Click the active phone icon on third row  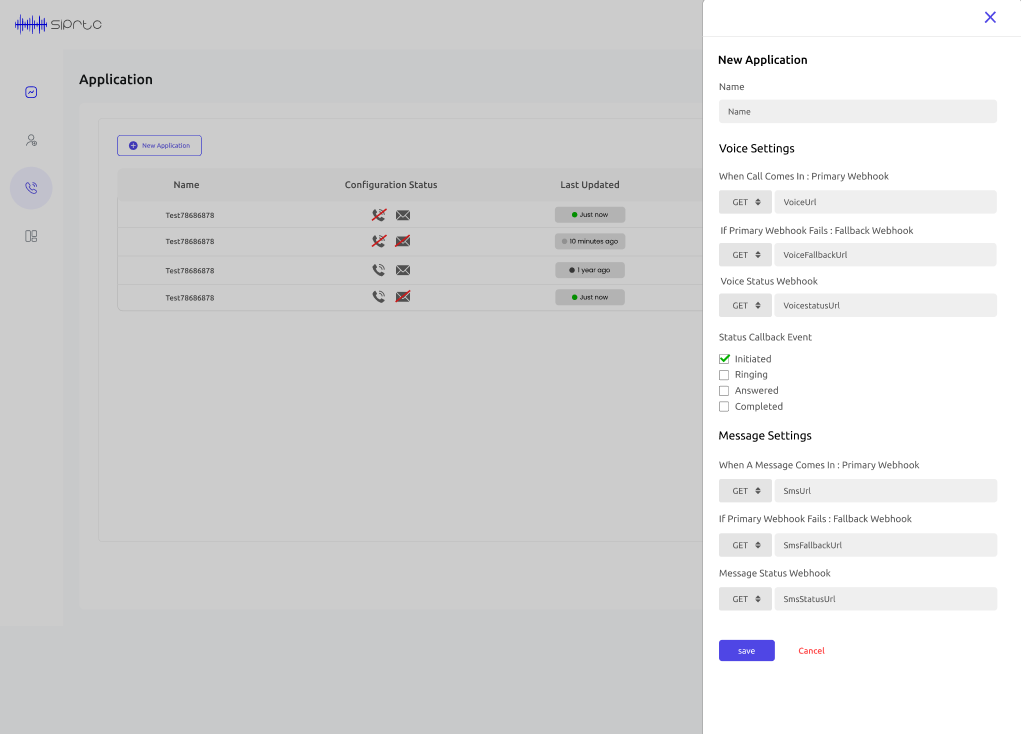coord(378,269)
